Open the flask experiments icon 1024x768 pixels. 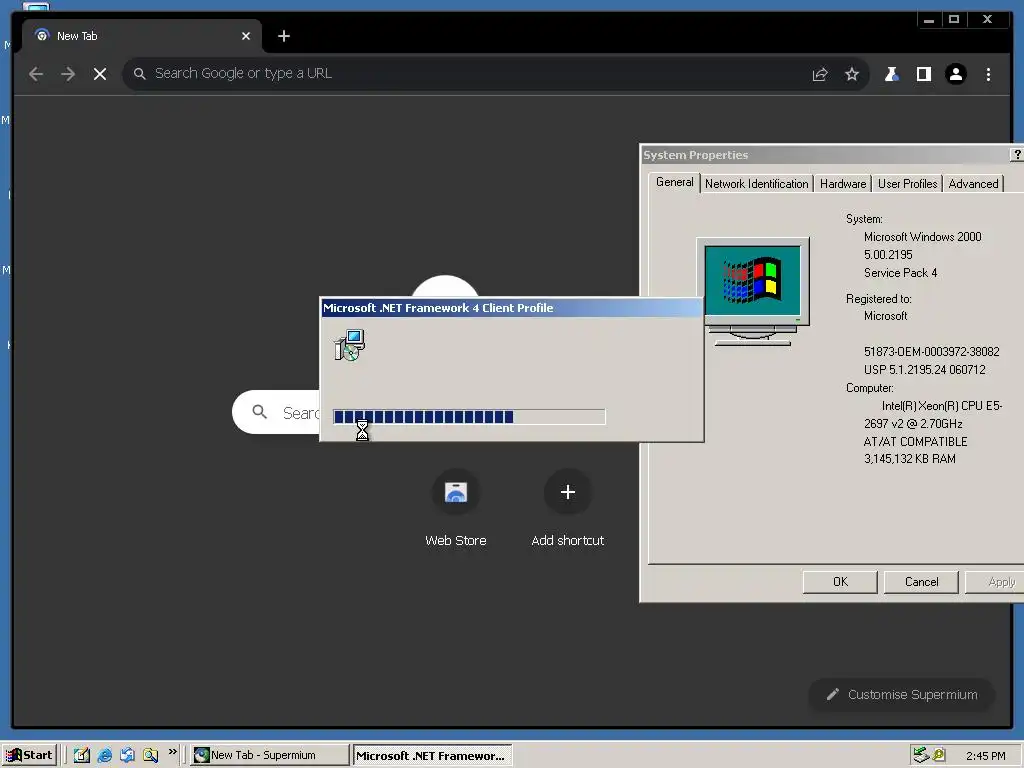[x=891, y=74]
